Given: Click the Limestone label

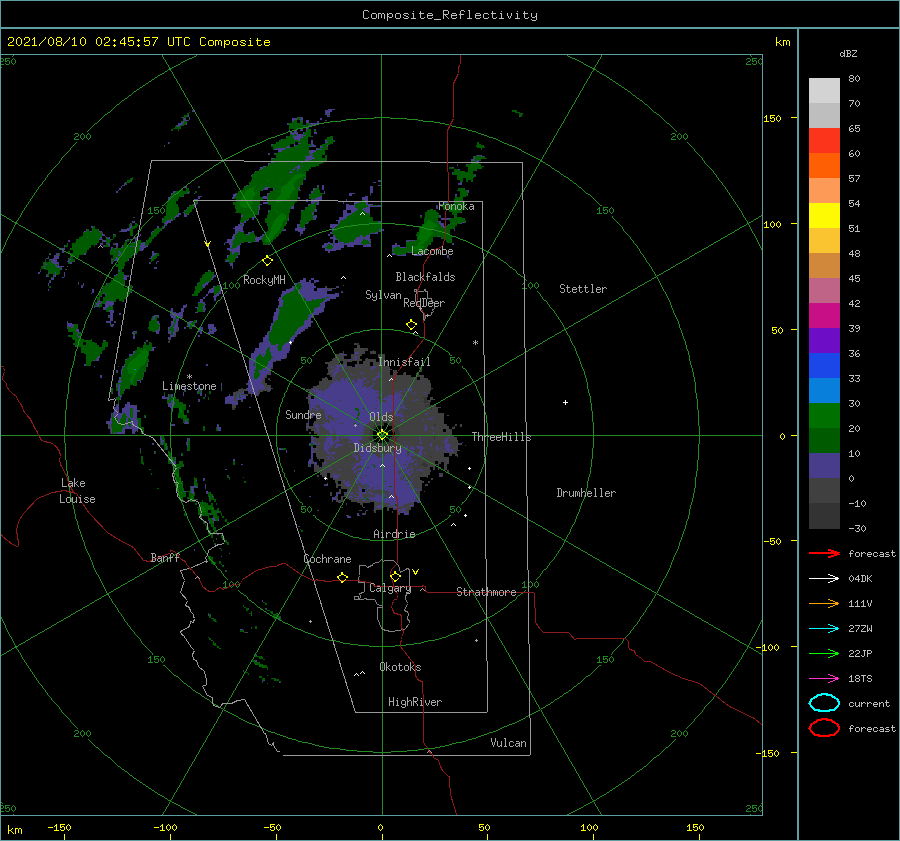Looking at the screenshot, I should click(189, 386).
